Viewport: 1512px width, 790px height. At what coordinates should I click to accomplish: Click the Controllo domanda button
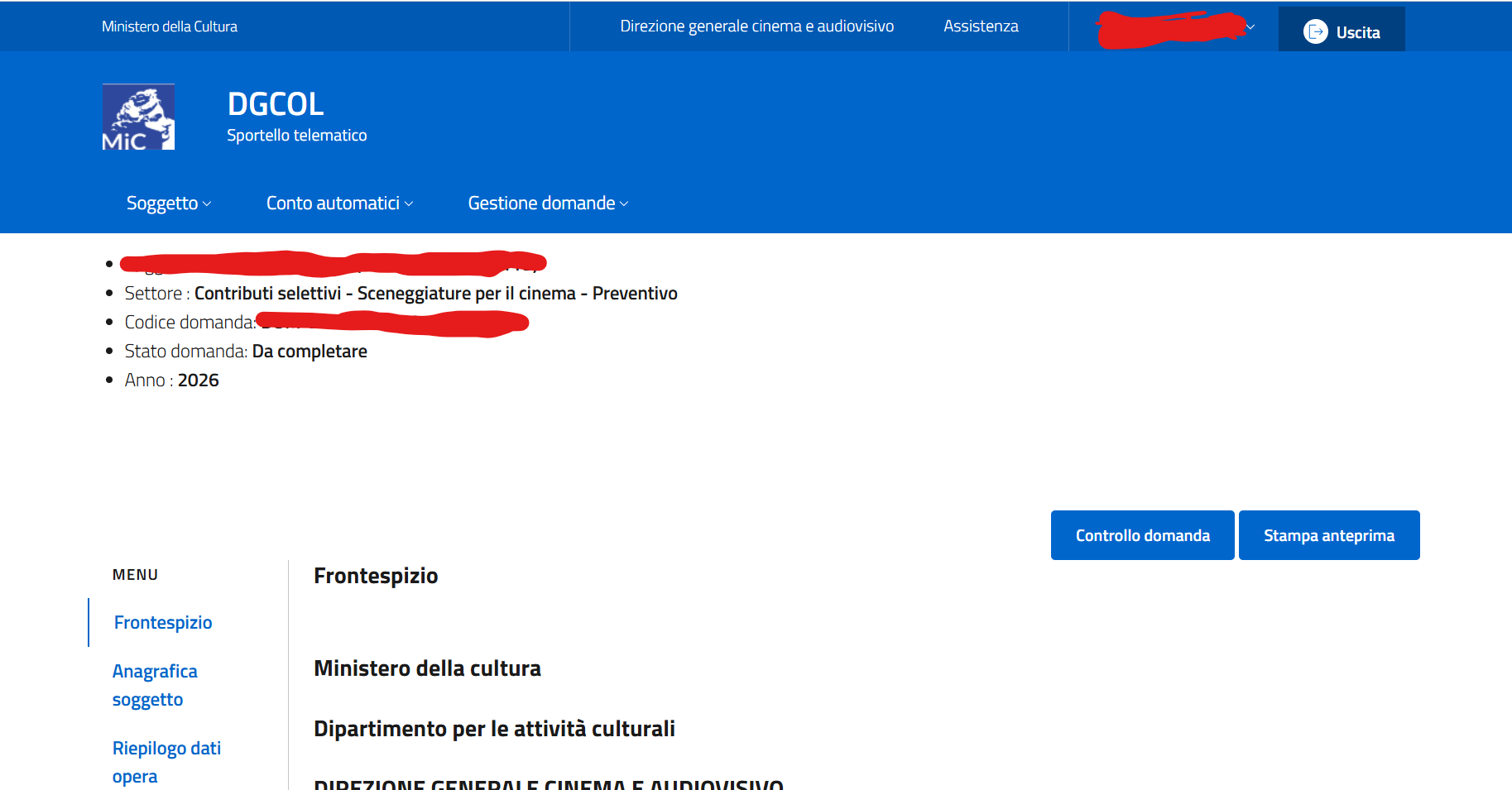tap(1142, 535)
